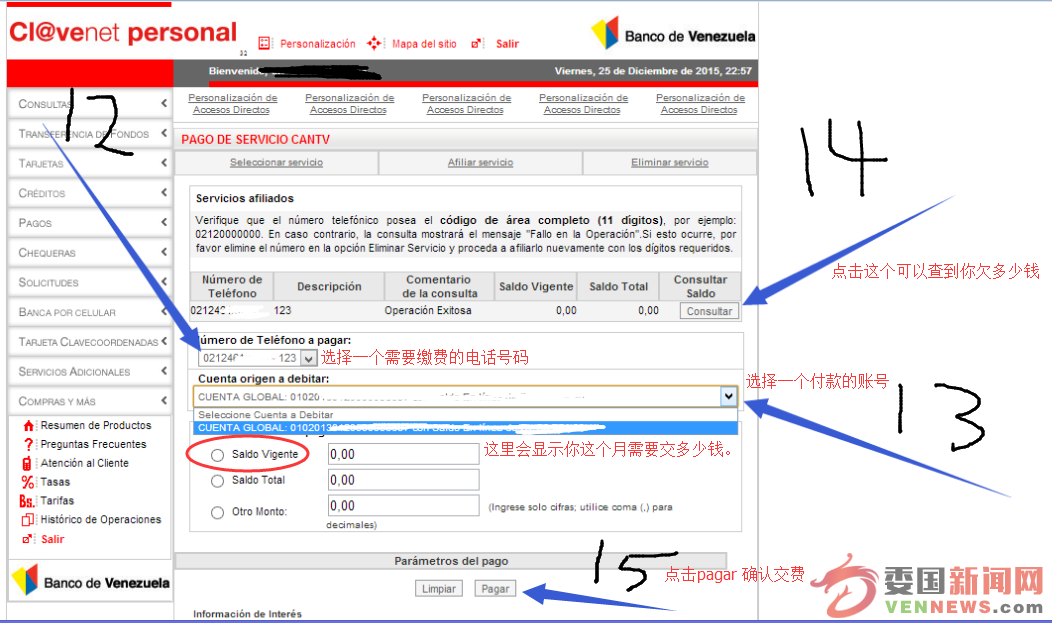Choose 'Seleccione Cuenta a Debitar' list option
This screenshot has width=1052, height=623.
[465, 414]
